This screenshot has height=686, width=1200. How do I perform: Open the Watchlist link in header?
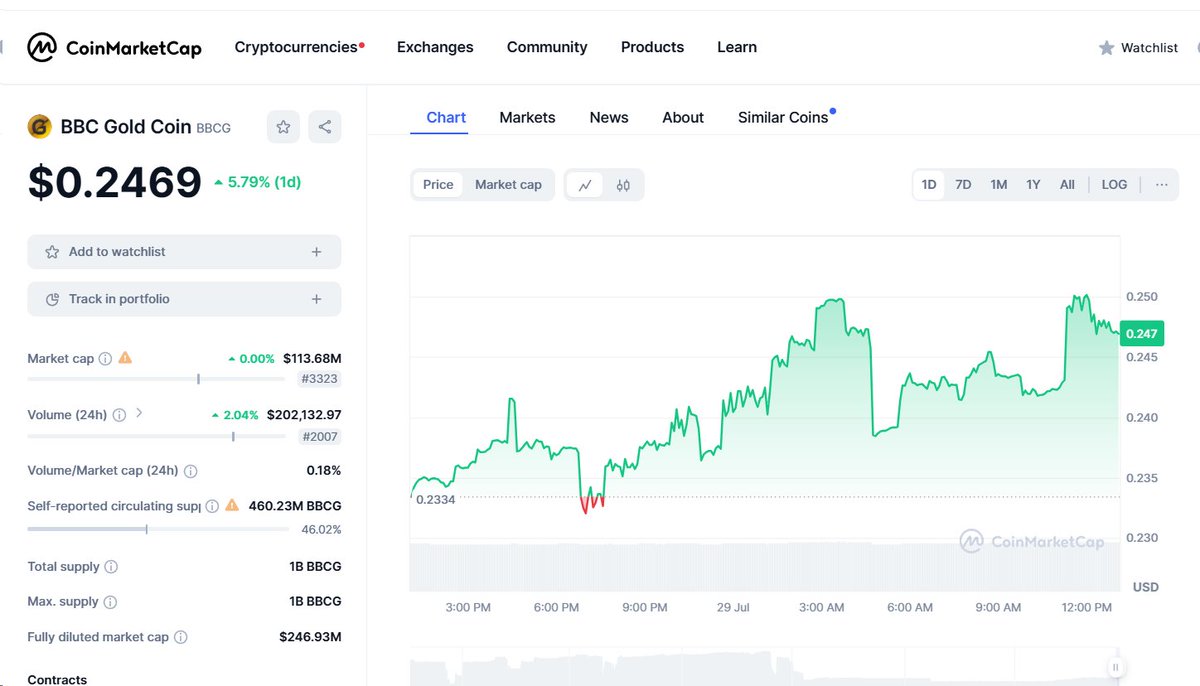tap(1149, 47)
